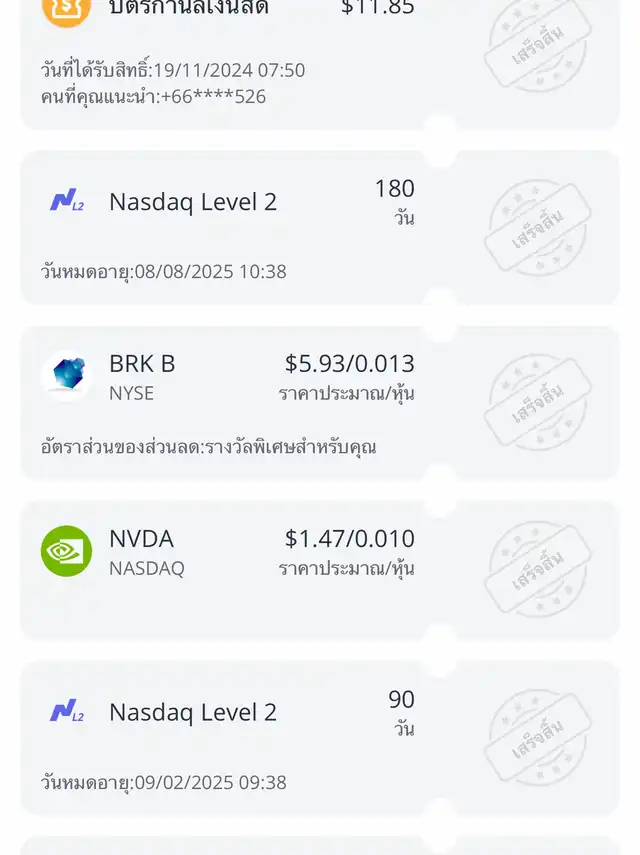The height and width of the screenshot is (855, 640).
Task: Tap the completed stamp on NVDA card
Action: 537,569
